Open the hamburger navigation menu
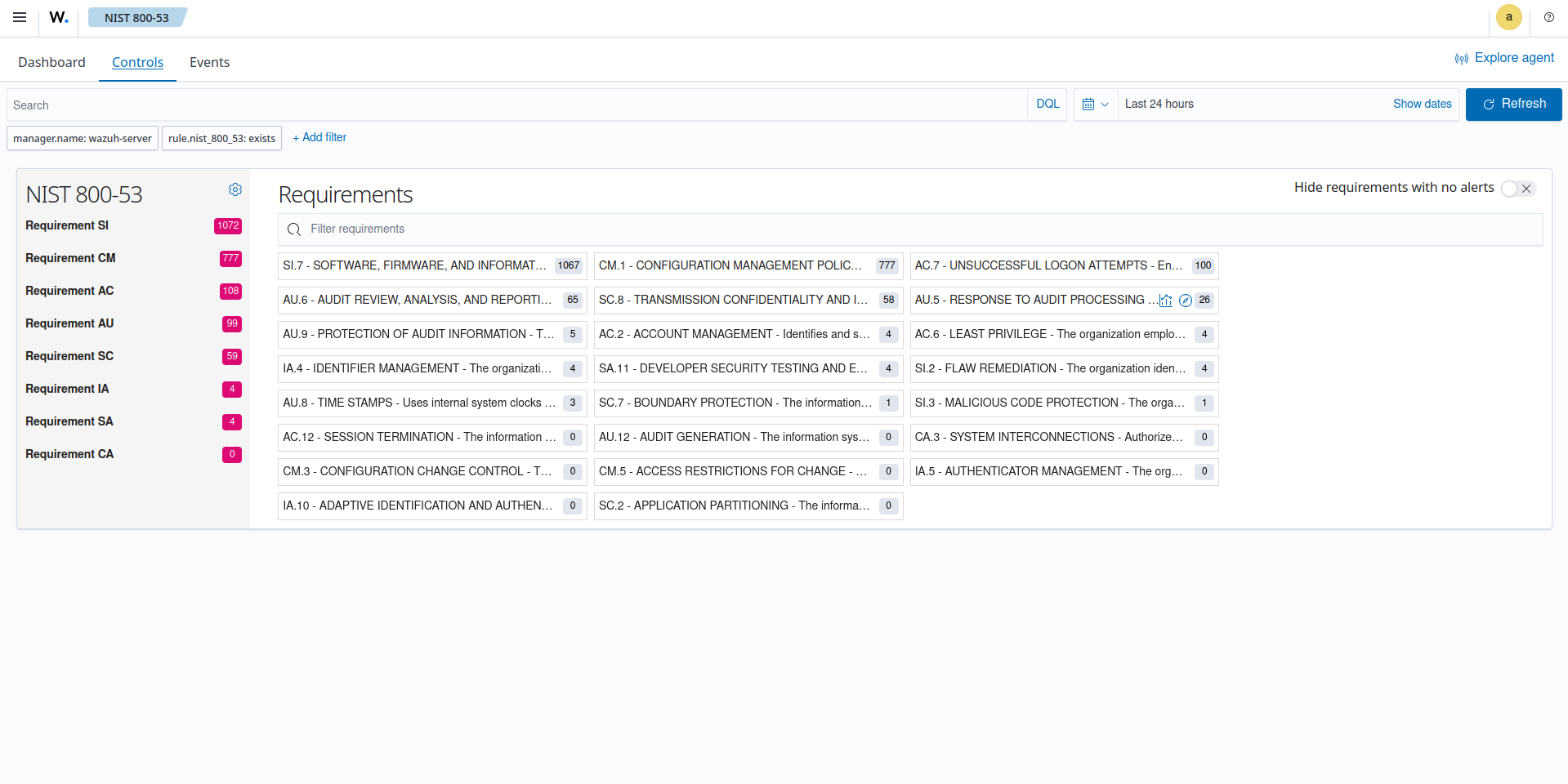 (x=20, y=17)
